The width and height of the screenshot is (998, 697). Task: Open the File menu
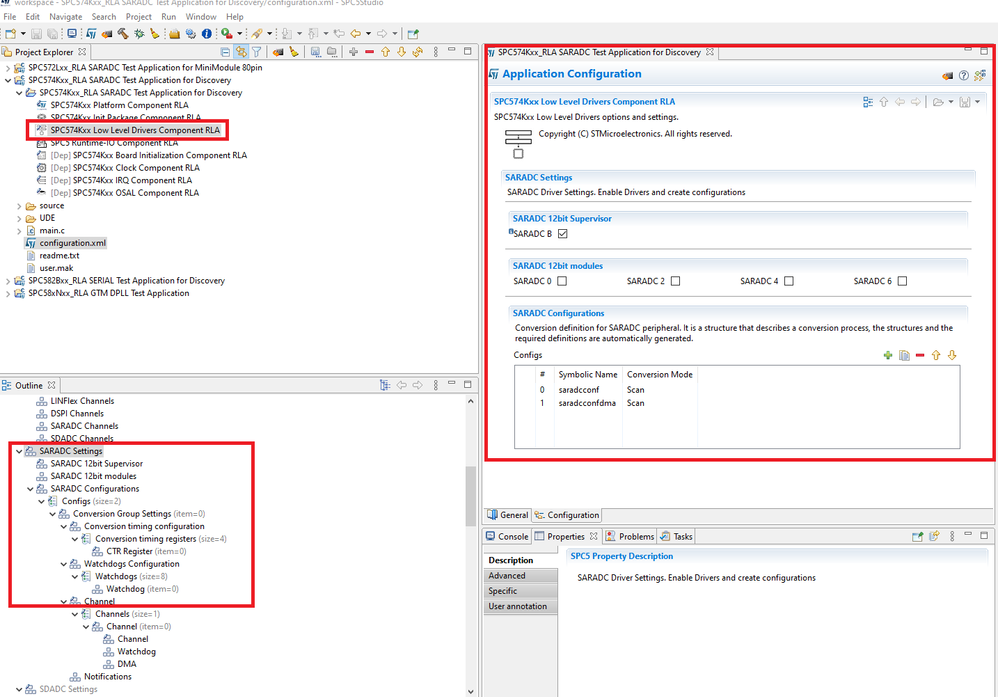(x=10, y=17)
